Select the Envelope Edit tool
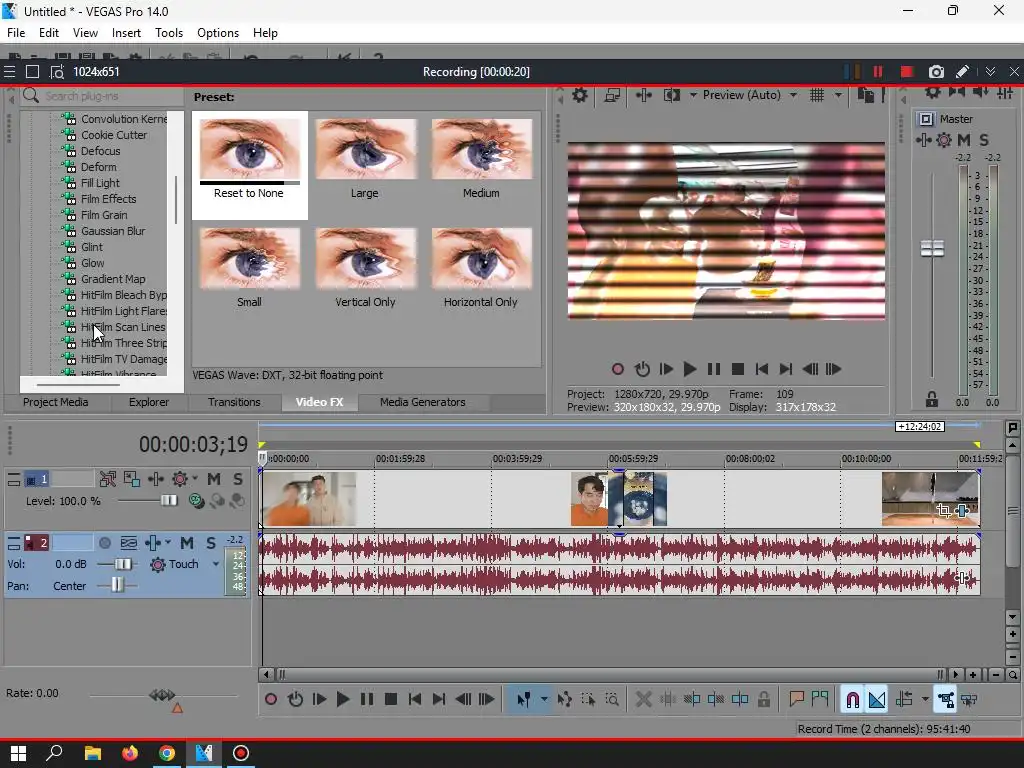 point(564,700)
